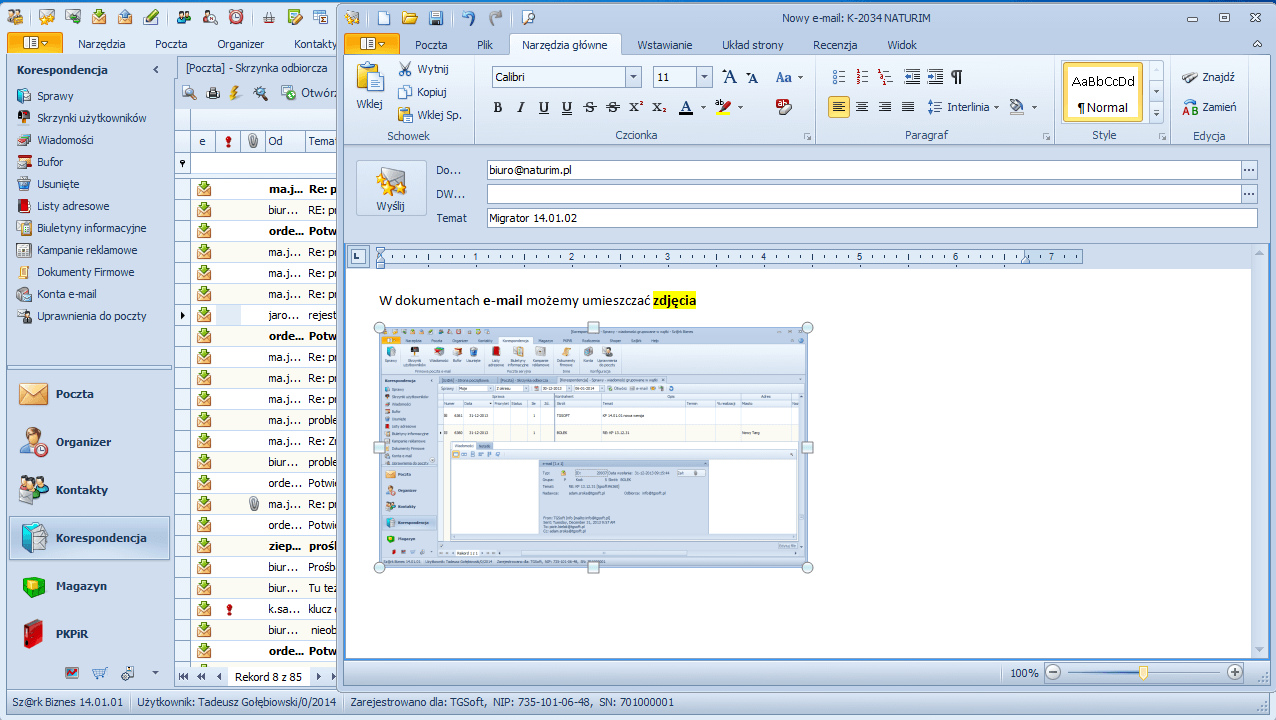This screenshot has height=720, width=1276.
Task: Open the Aa change case dropdown
Action: point(790,77)
